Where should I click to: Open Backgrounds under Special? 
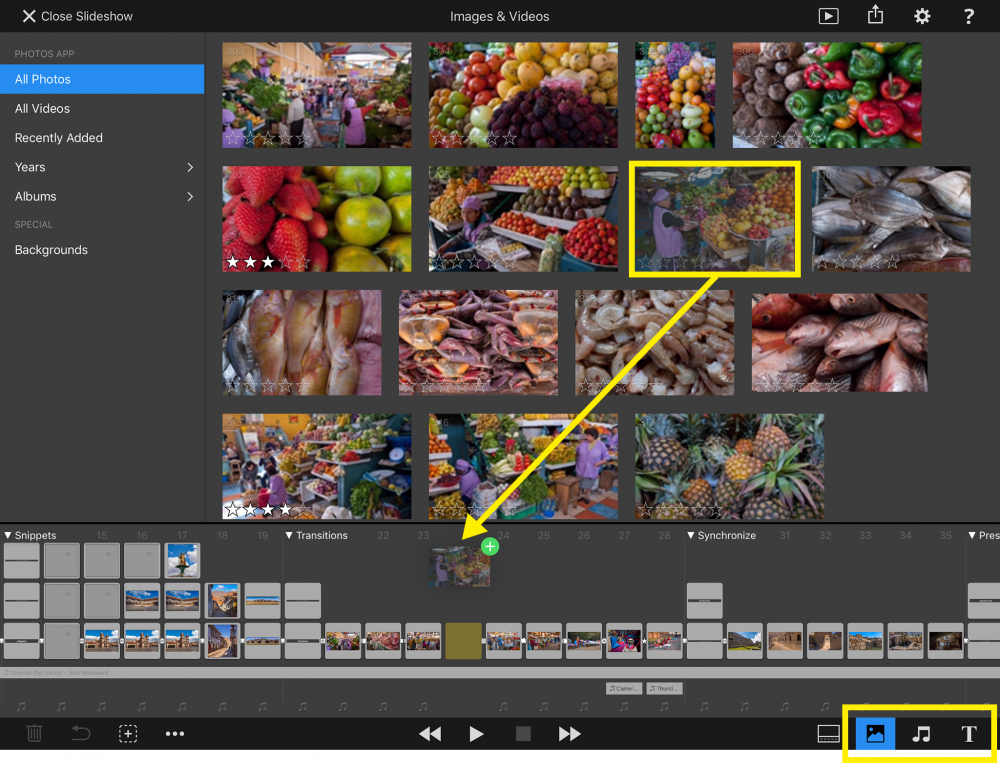[102, 250]
